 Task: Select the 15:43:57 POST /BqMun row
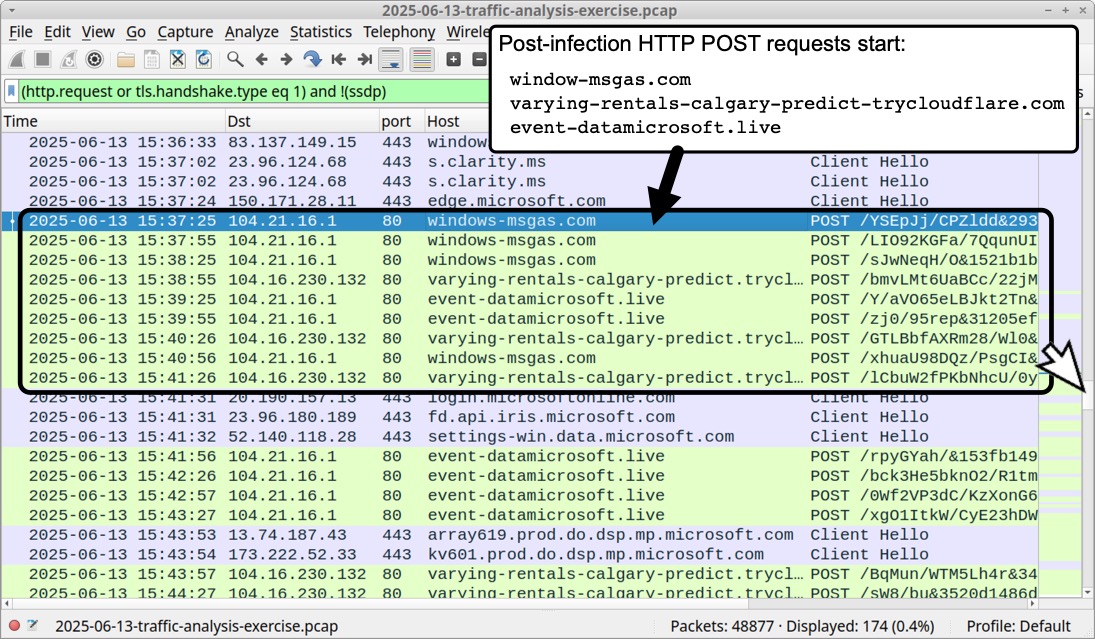pyautogui.click(x=520, y=573)
